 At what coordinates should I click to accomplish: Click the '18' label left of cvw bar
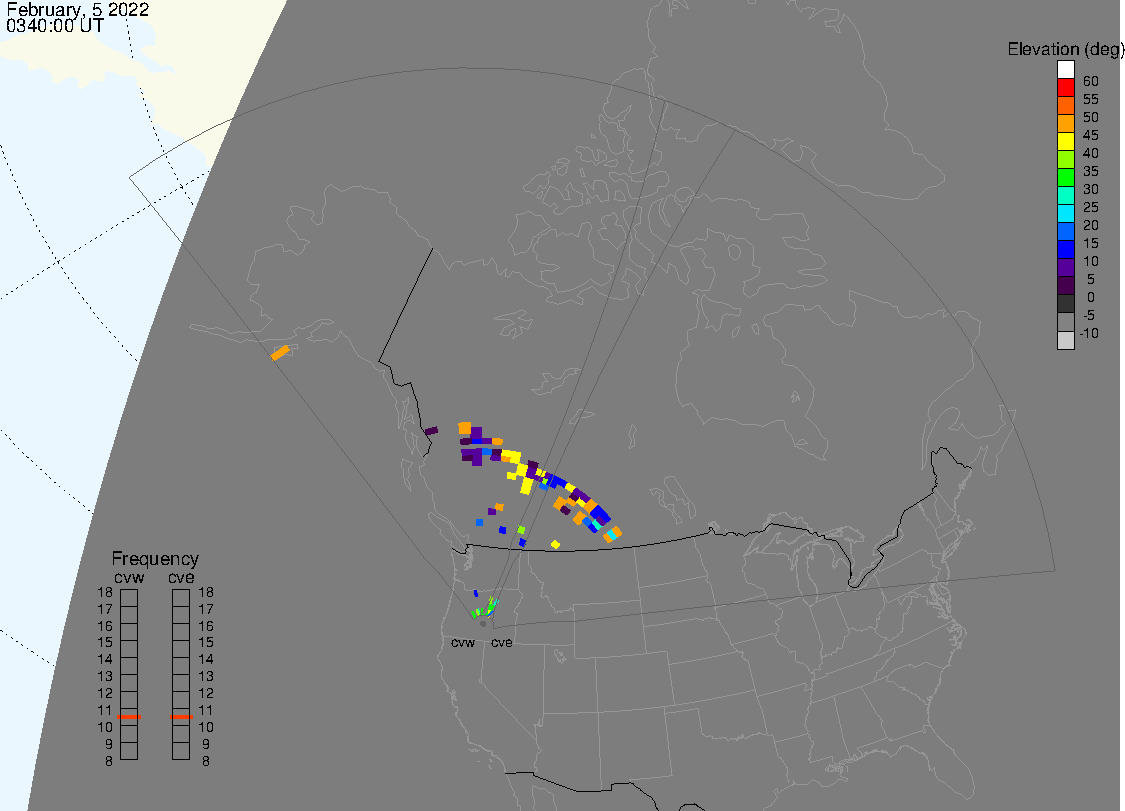tap(105, 592)
